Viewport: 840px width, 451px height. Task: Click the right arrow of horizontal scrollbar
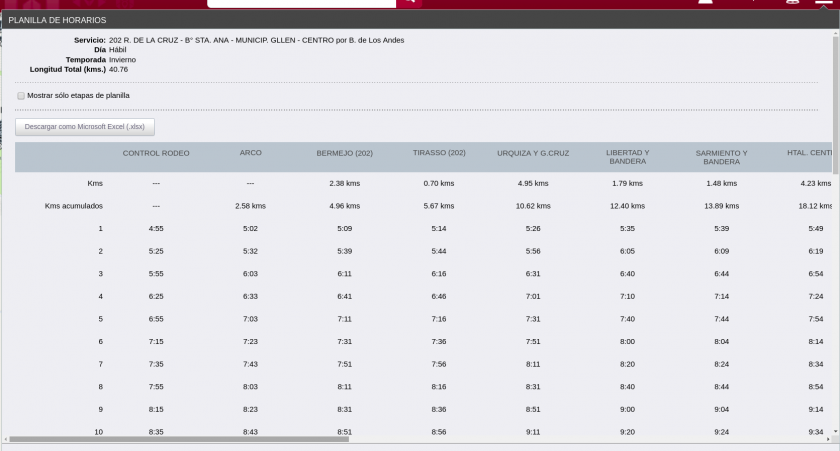coord(828,438)
